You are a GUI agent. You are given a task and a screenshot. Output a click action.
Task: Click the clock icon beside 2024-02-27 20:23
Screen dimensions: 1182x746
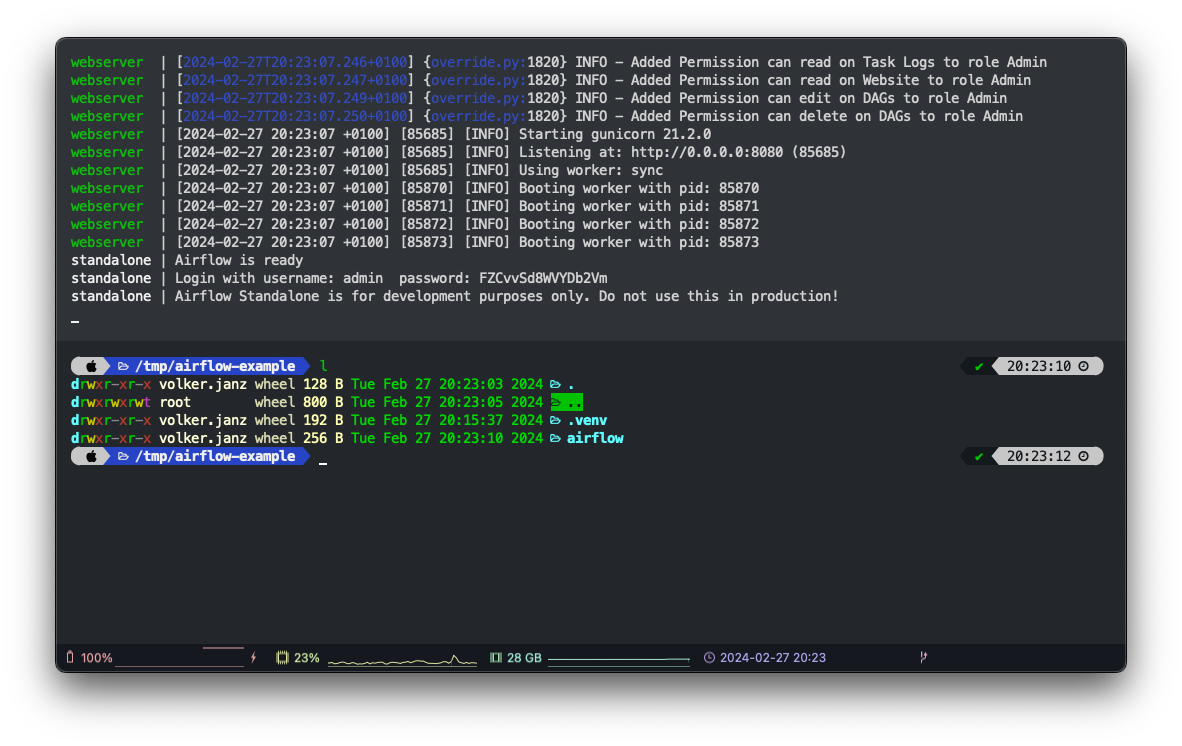709,658
